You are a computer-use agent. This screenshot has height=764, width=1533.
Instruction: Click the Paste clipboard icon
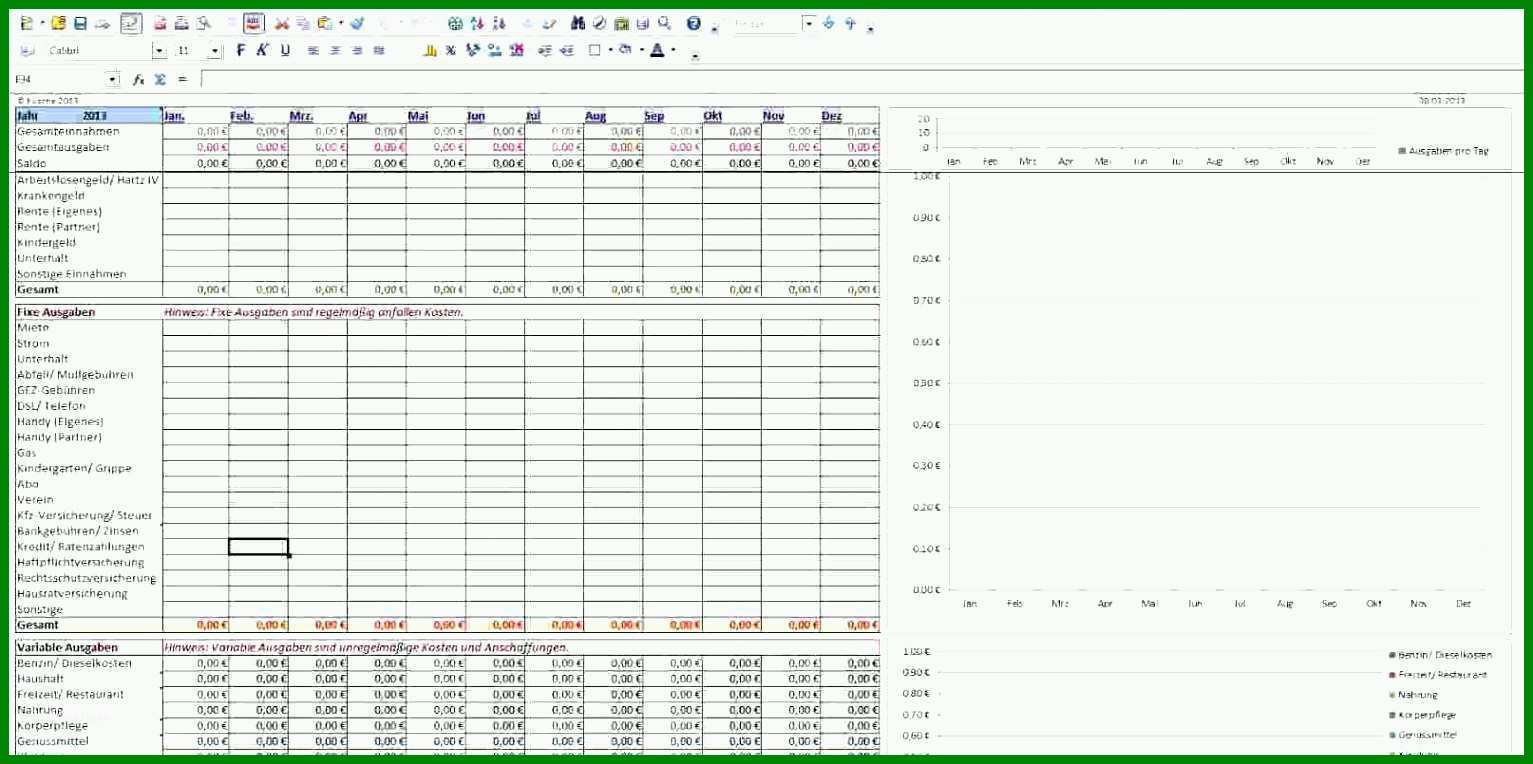click(325, 23)
